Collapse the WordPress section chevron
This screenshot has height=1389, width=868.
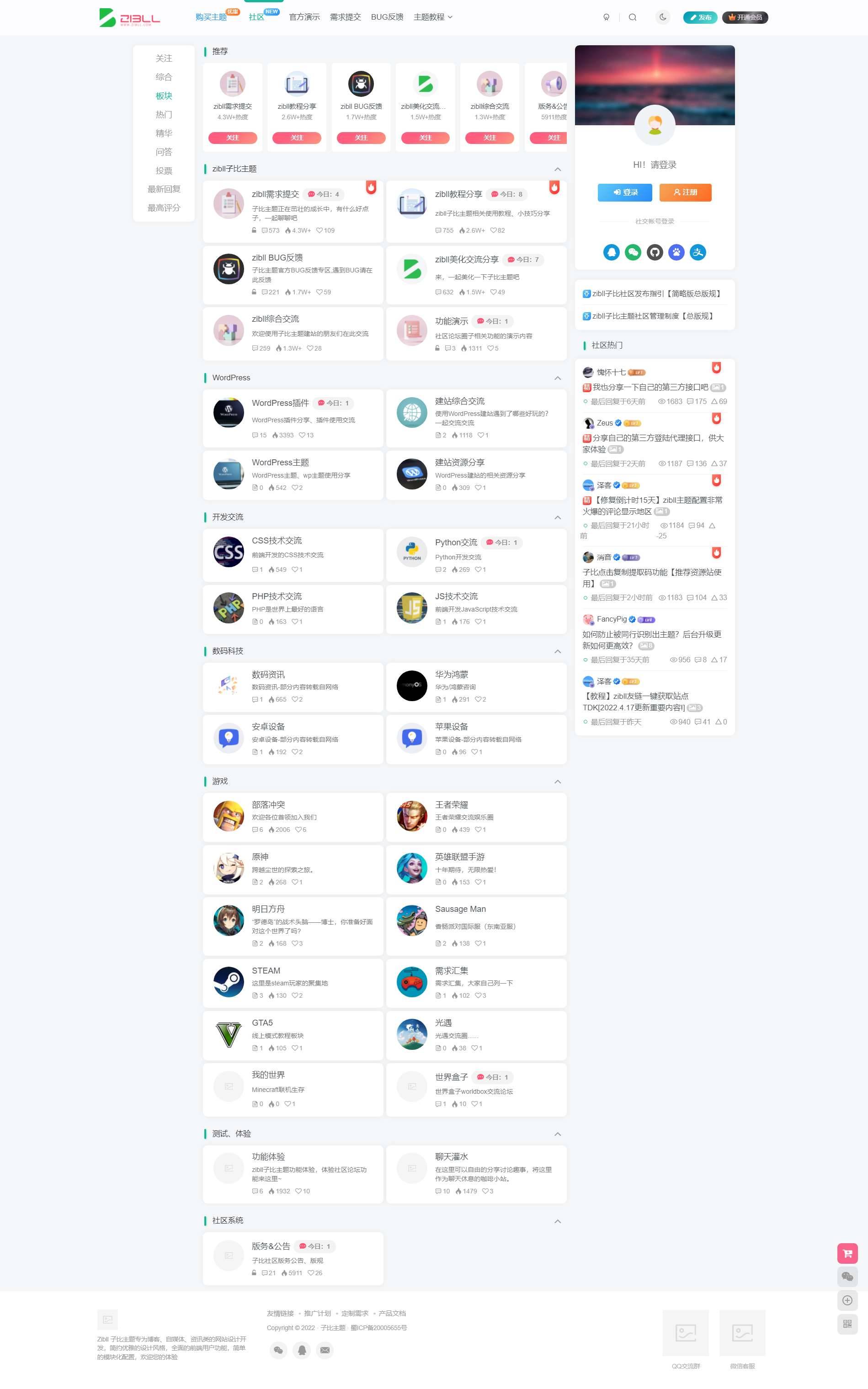pos(558,378)
